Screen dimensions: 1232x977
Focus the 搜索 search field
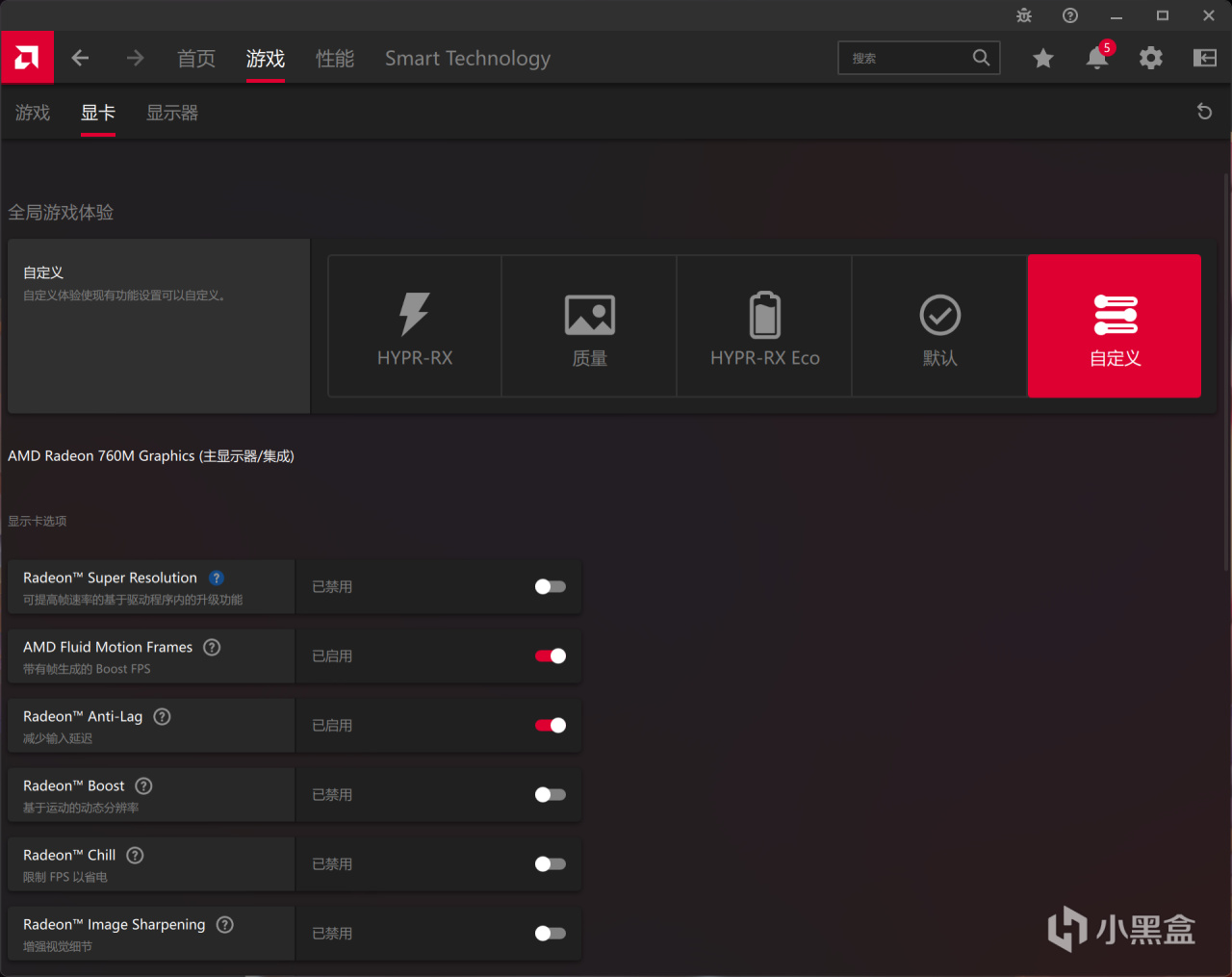tap(919, 58)
